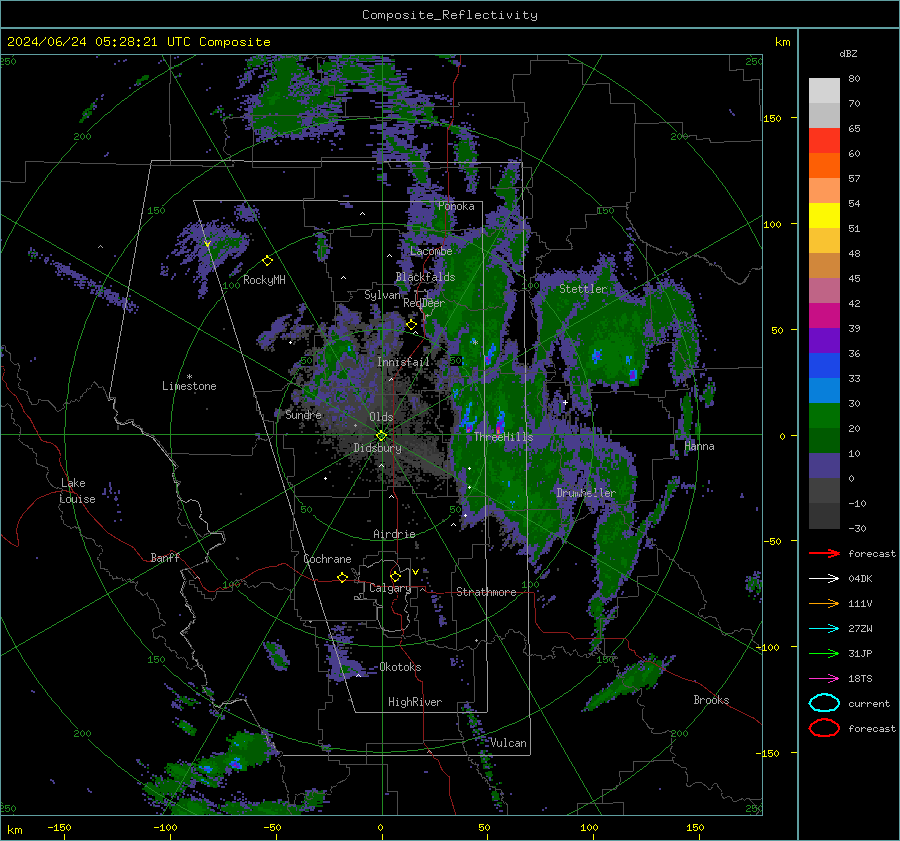This screenshot has width=900, height=841.
Task: Click the Sylvan label on map
Action: tap(382, 295)
